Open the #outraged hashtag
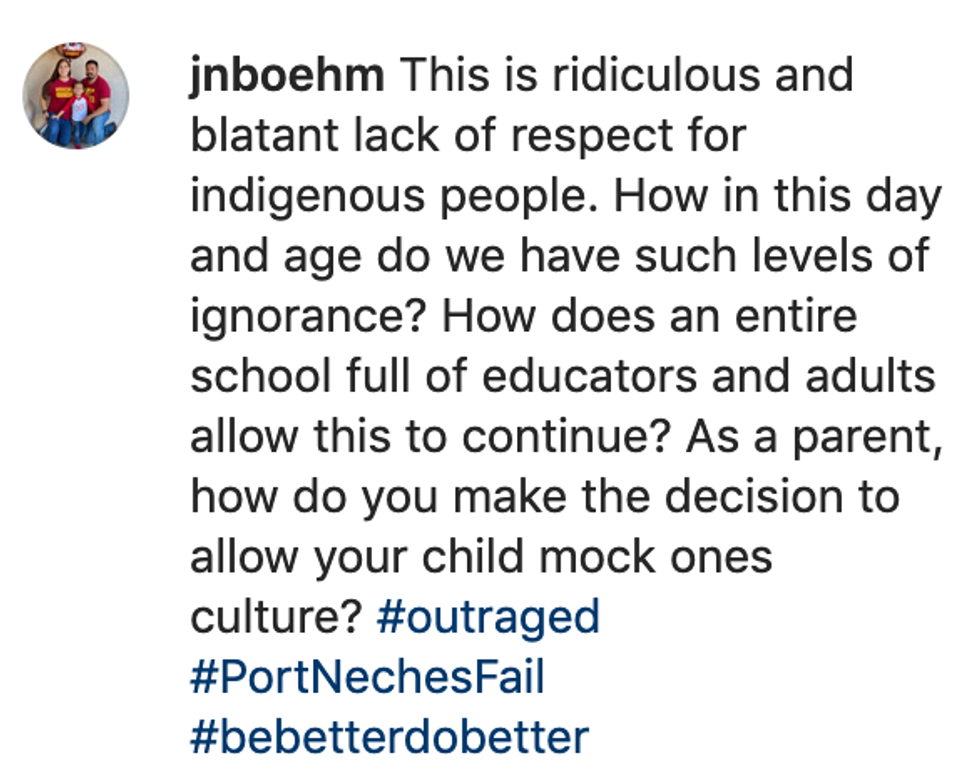980x783 pixels. click(488, 617)
